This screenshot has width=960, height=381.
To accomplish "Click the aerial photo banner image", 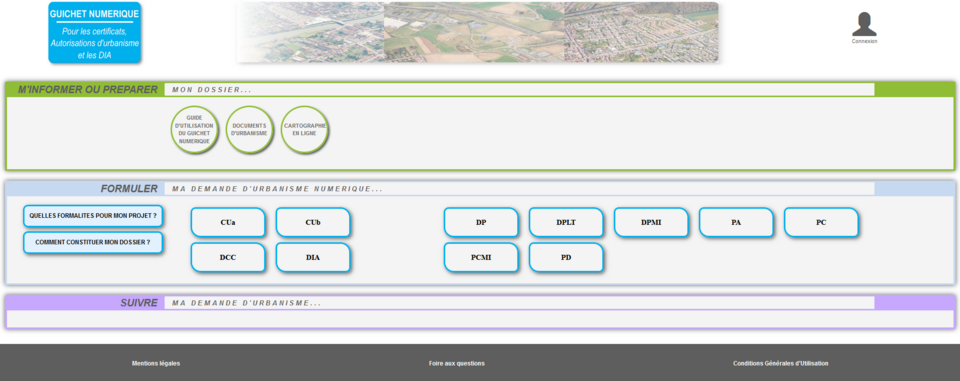I will [478, 32].
